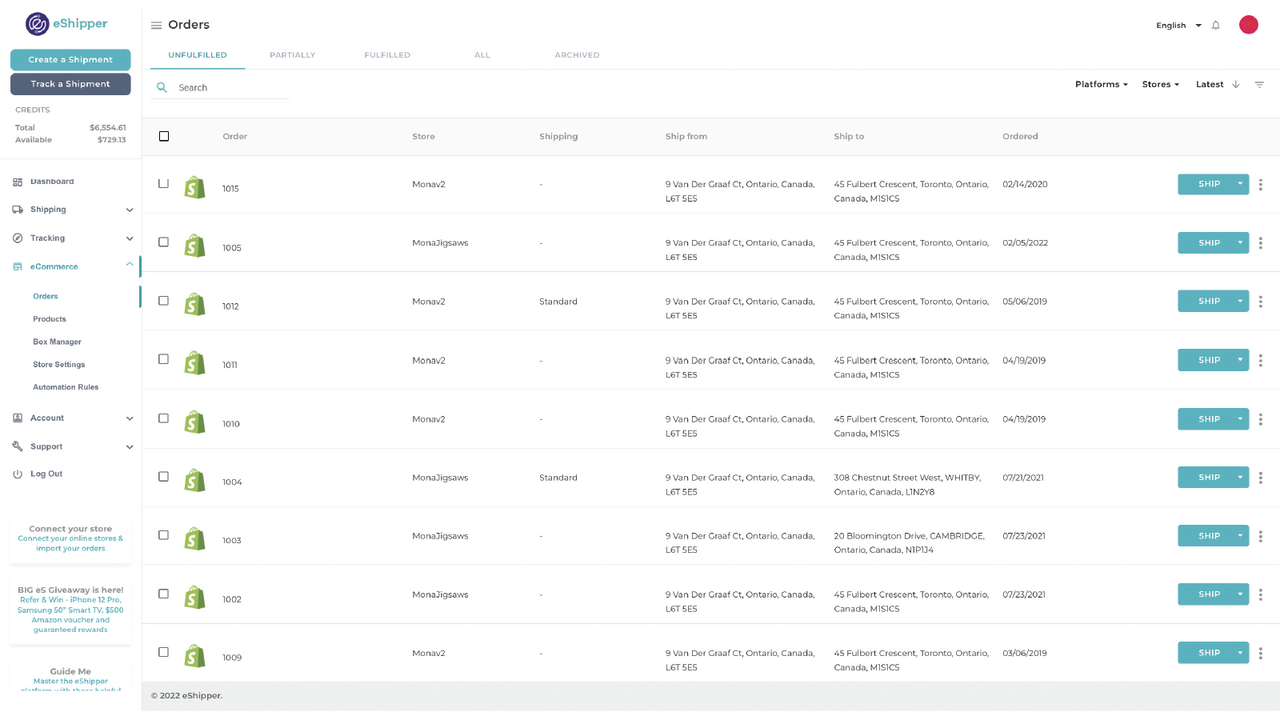Screen dimensions: 1280x720
Task: Open the Platforms filter dropdown
Action: click(1101, 85)
